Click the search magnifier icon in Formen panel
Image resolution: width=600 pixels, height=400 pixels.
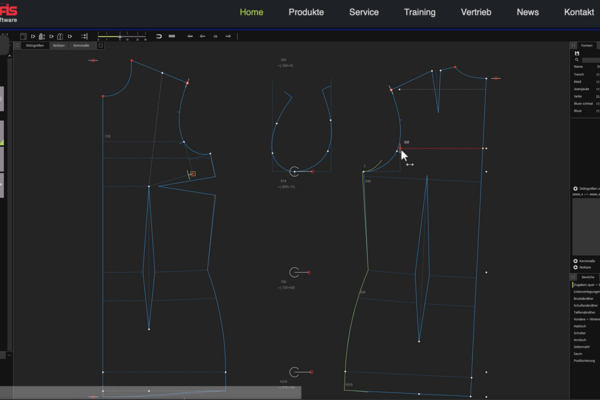pyautogui.click(x=576, y=60)
